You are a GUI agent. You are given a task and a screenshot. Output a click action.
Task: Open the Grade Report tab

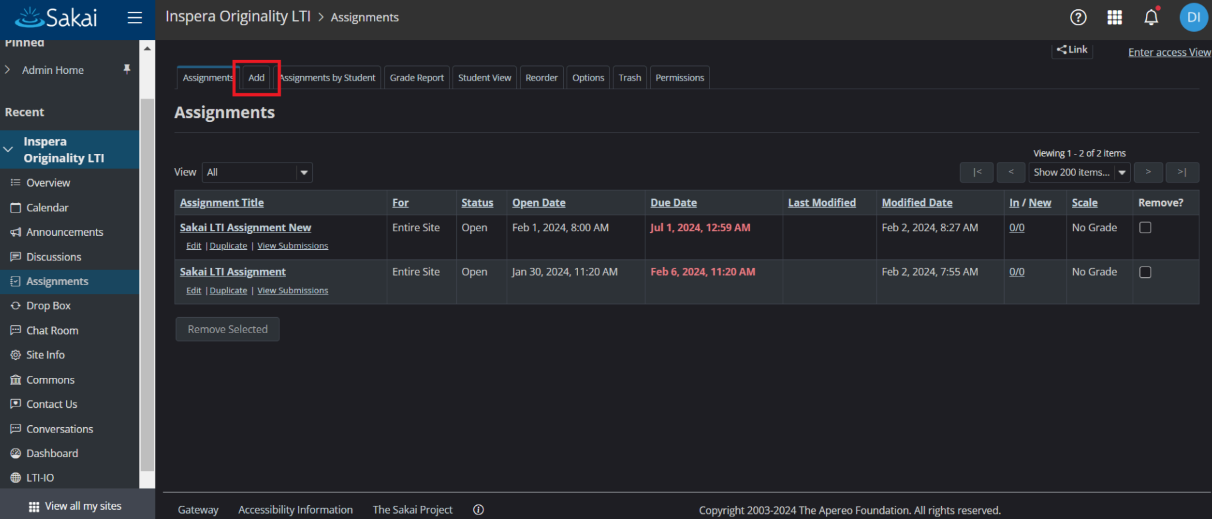pos(417,77)
